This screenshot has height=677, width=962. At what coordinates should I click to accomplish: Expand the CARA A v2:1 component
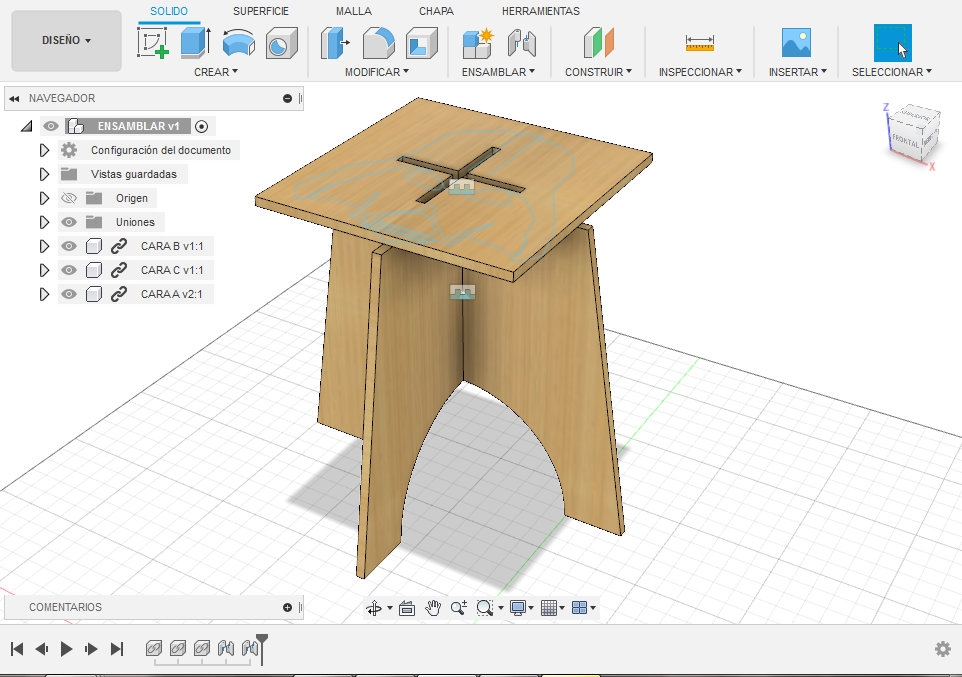[44, 294]
